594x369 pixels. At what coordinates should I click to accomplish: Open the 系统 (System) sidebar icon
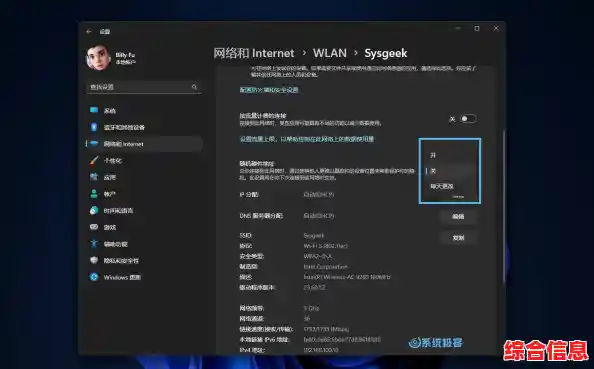[94, 110]
